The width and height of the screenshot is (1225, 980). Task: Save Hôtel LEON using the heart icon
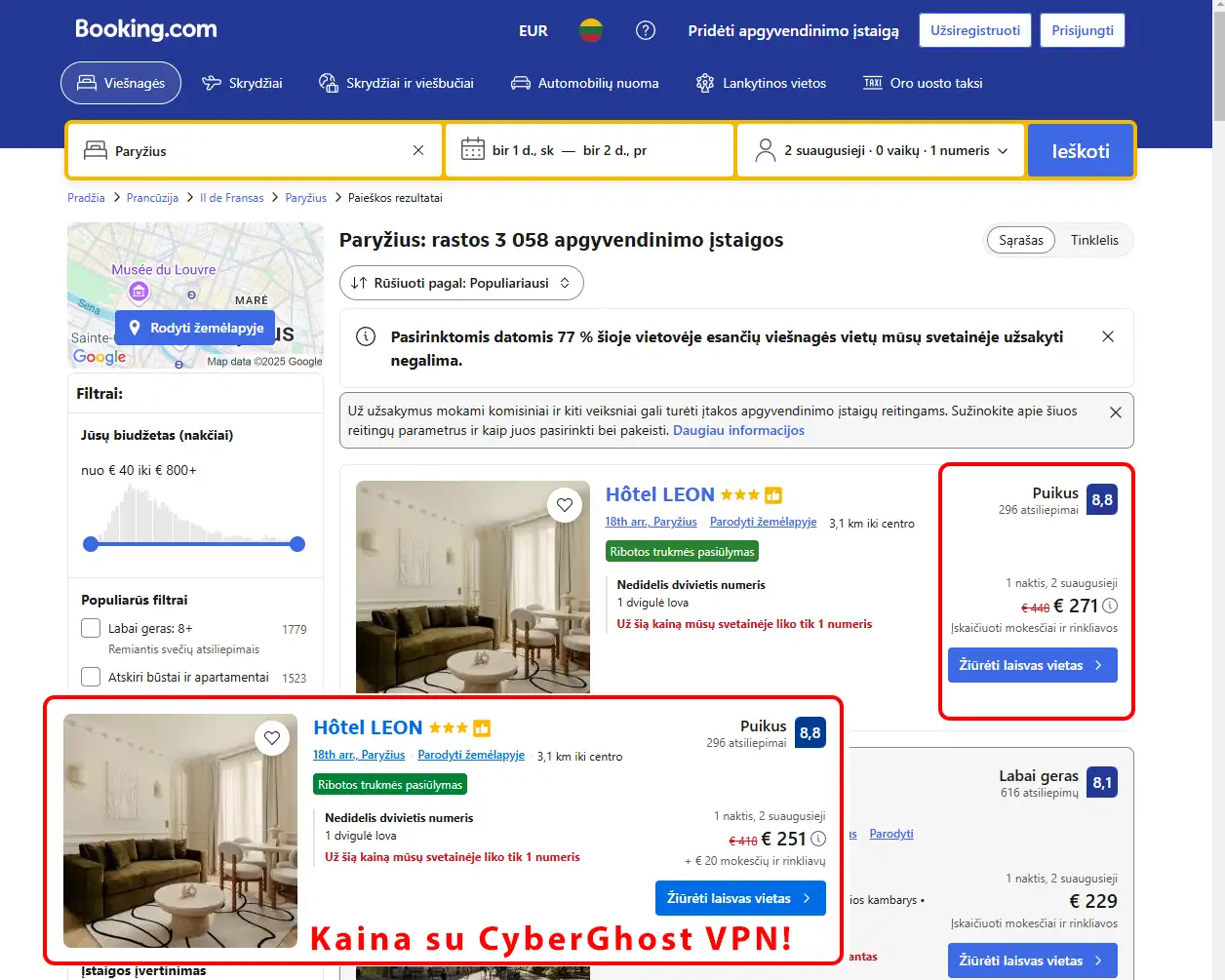pyautogui.click(x=565, y=505)
